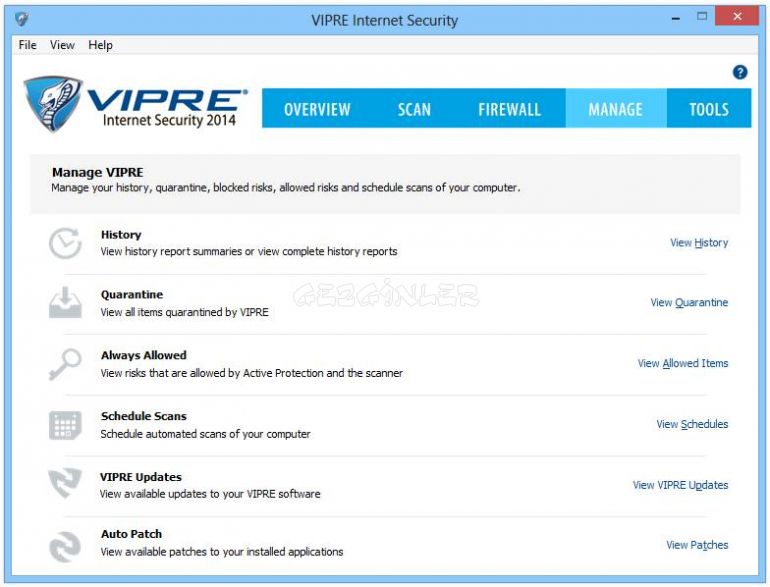Click the 'VIPRE Internet Security' window title
Screen dimensions: 770x587
click(x=385, y=21)
